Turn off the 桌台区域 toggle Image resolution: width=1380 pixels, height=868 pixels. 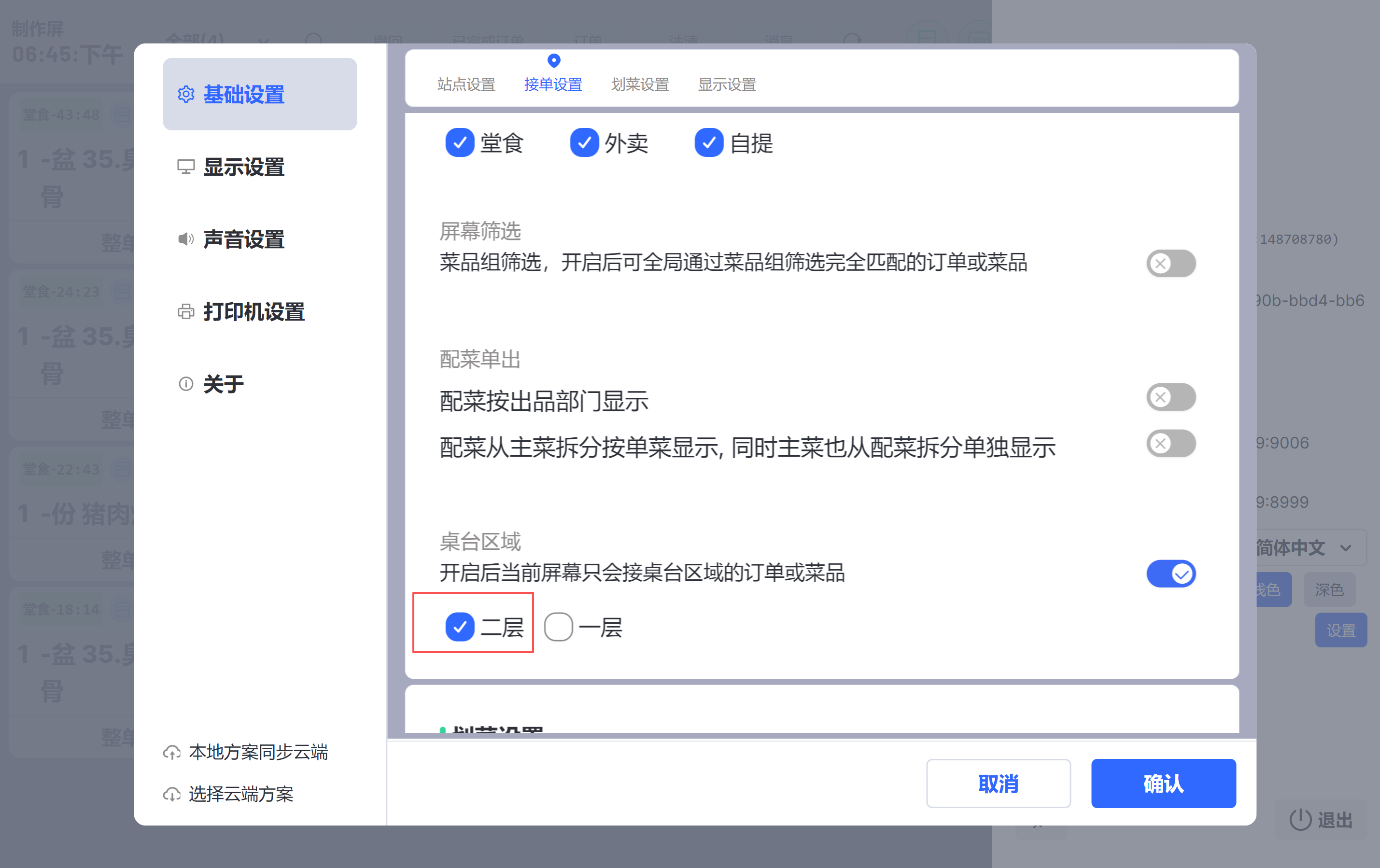[1170, 574]
